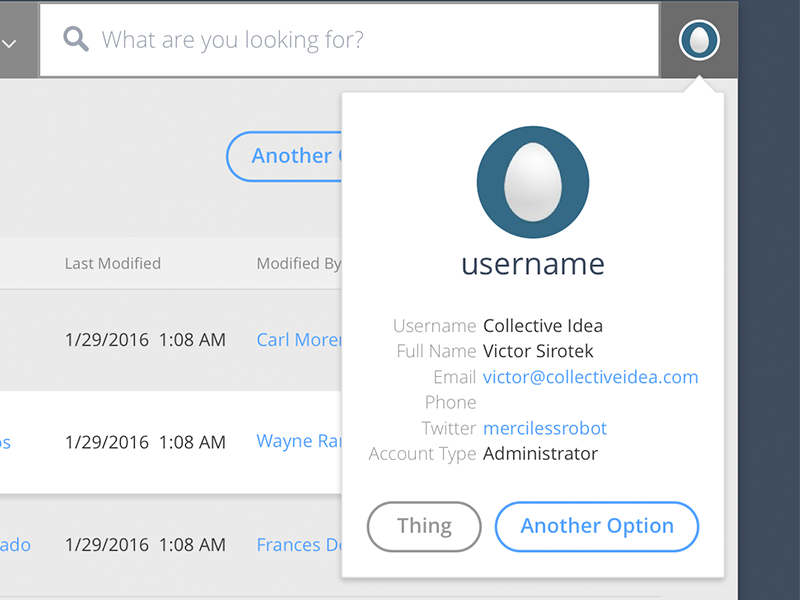Click the username heading in the profile card
Viewport: 800px width, 600px height.
pyautogui.click(x=533, y=265)
